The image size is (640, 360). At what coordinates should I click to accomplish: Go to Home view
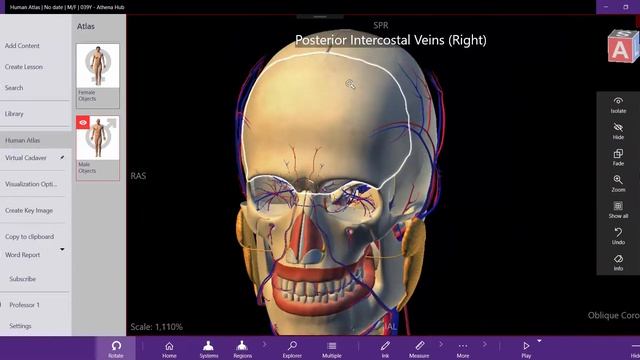[x=169, y=349]
